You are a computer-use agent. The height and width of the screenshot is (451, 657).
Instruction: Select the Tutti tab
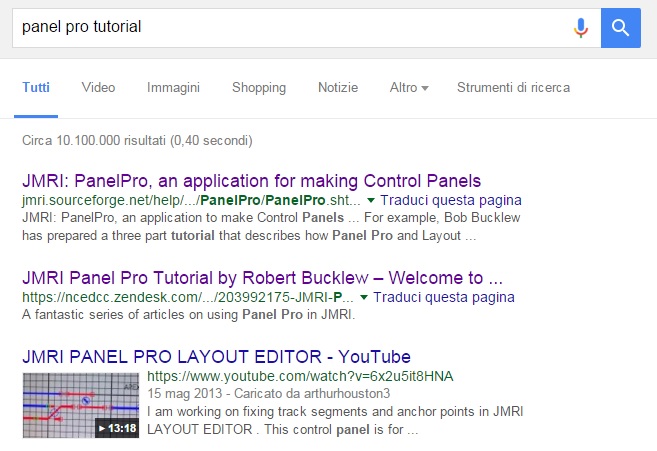click(x=36, y=88)
